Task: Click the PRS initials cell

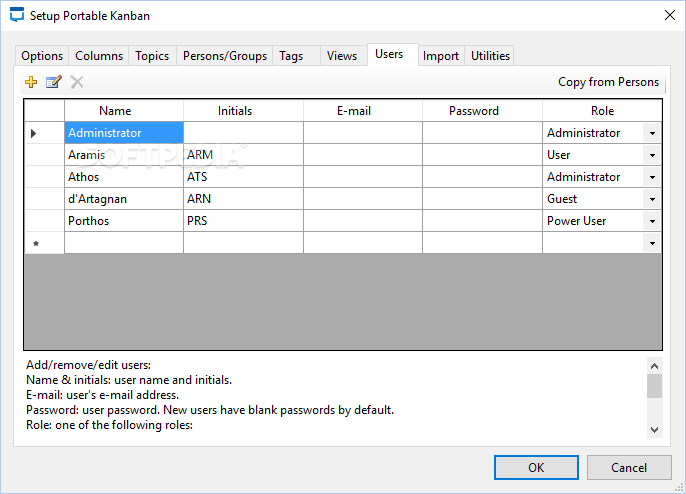Action: tap(243, 221)
